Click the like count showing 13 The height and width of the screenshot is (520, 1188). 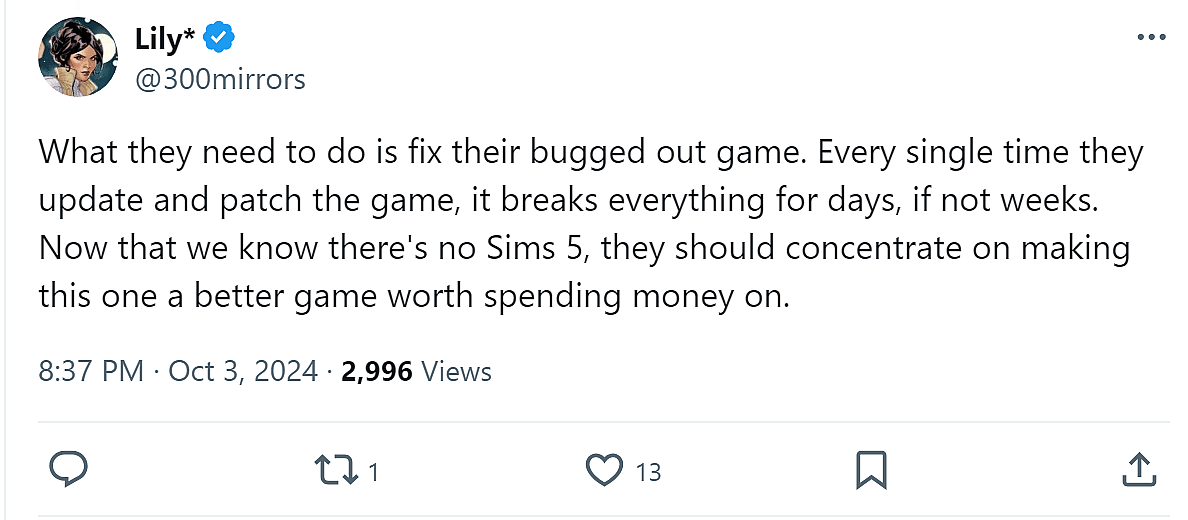[648, 472]
